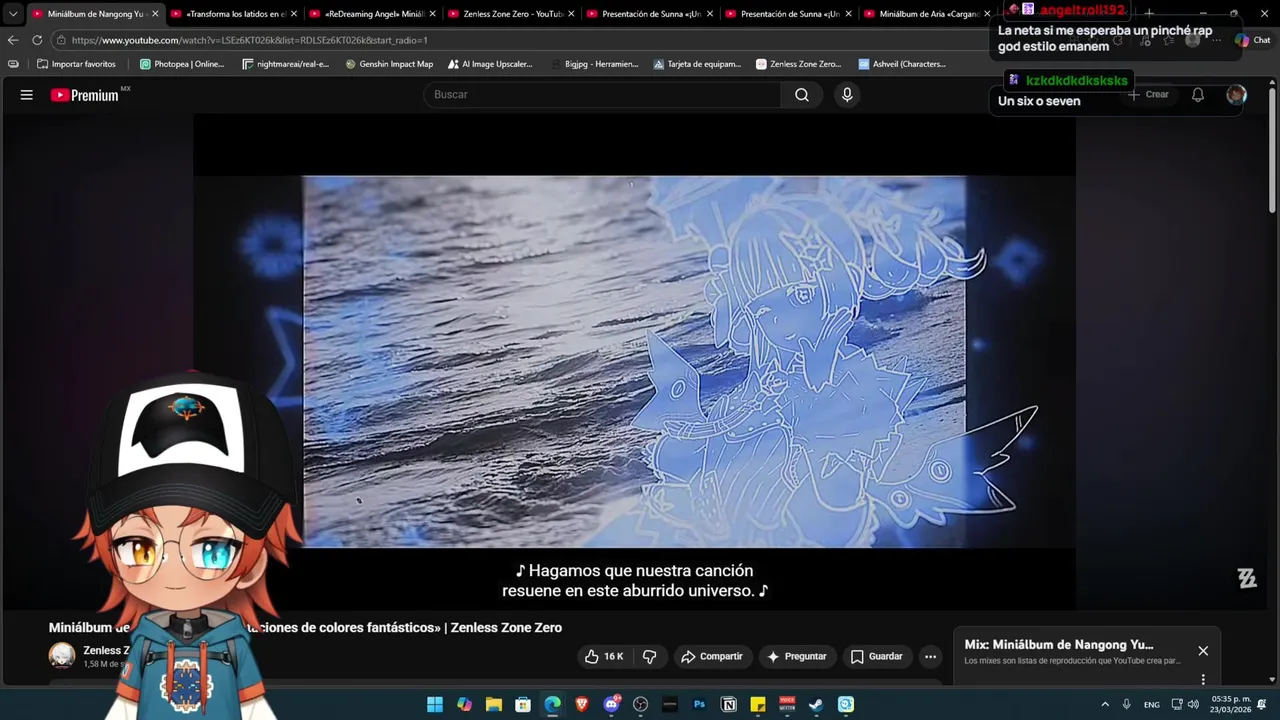Switch to «ReDreaming Angel» Miniálbum tab
Viewport: 1280px width, 720px height.
(375, 14)
